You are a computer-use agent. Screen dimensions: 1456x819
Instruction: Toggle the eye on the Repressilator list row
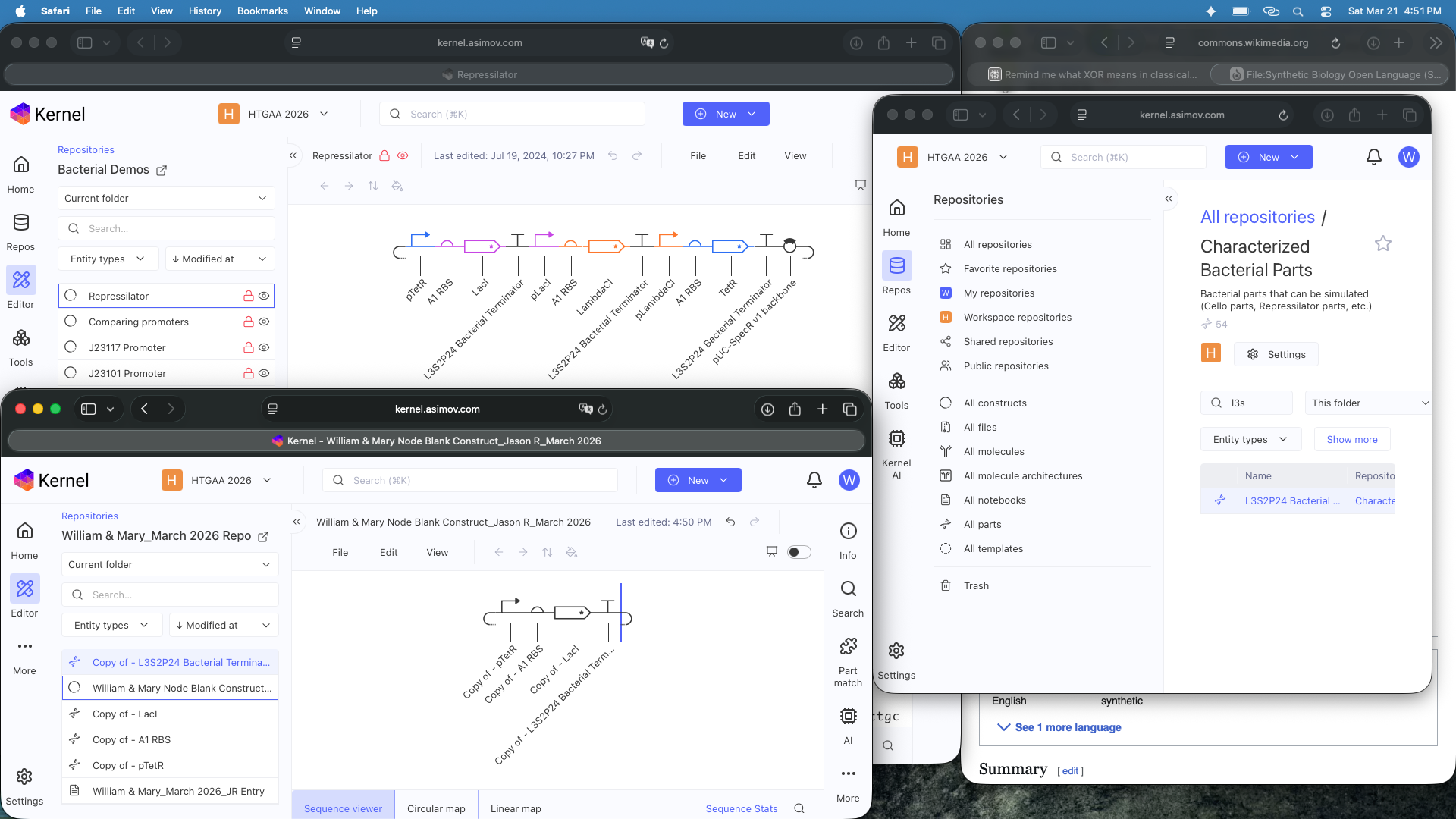point(264,296)
